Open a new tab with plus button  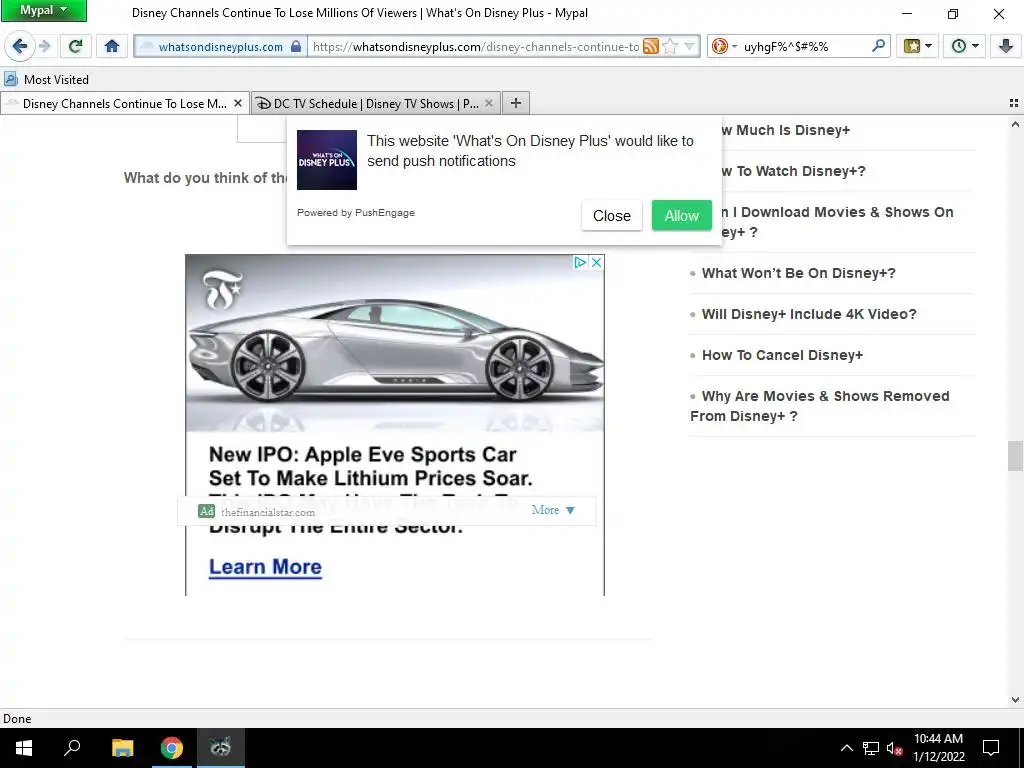[x=516, y=103]
